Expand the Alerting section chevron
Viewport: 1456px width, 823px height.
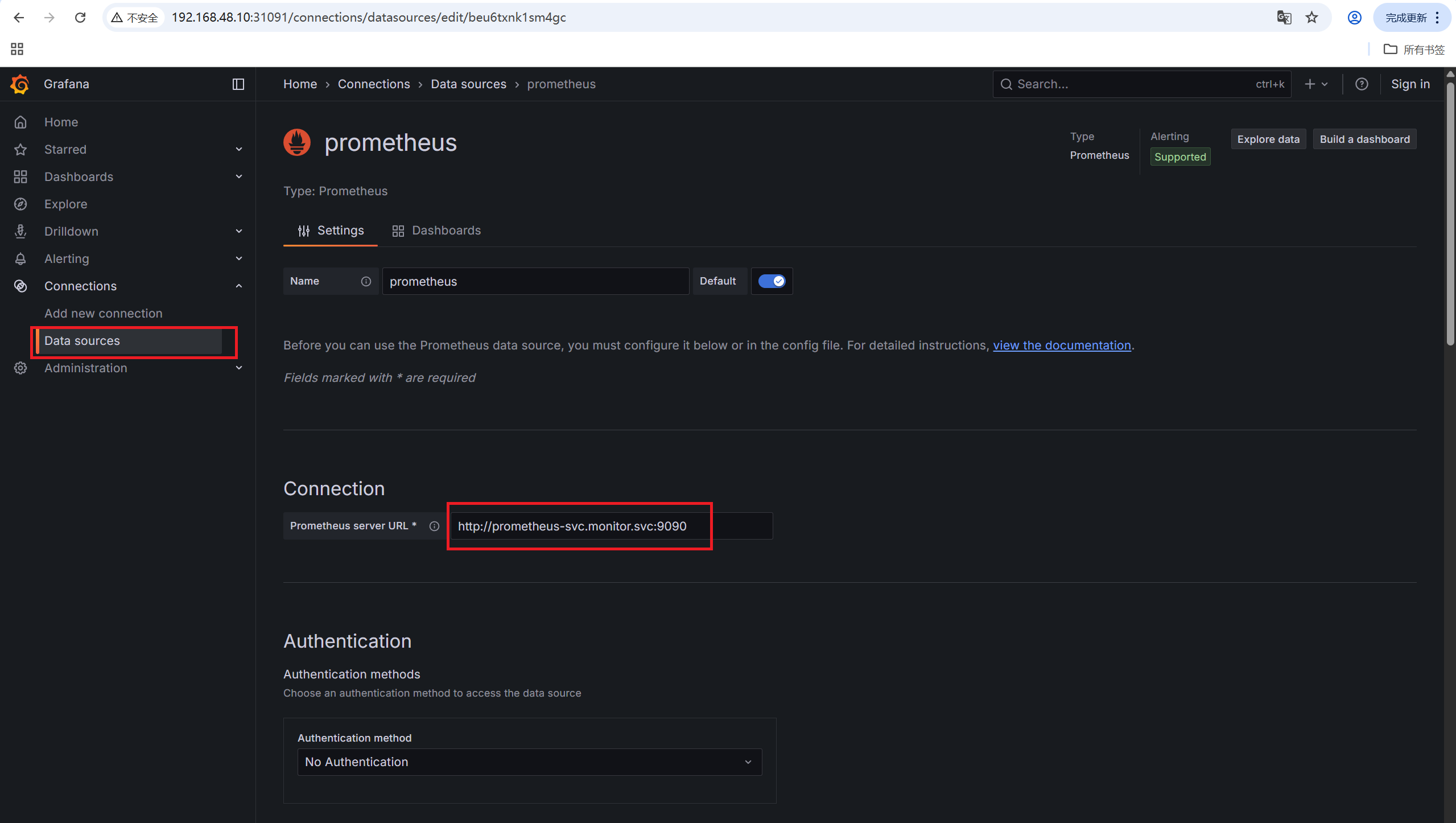[x=239, y=258]
